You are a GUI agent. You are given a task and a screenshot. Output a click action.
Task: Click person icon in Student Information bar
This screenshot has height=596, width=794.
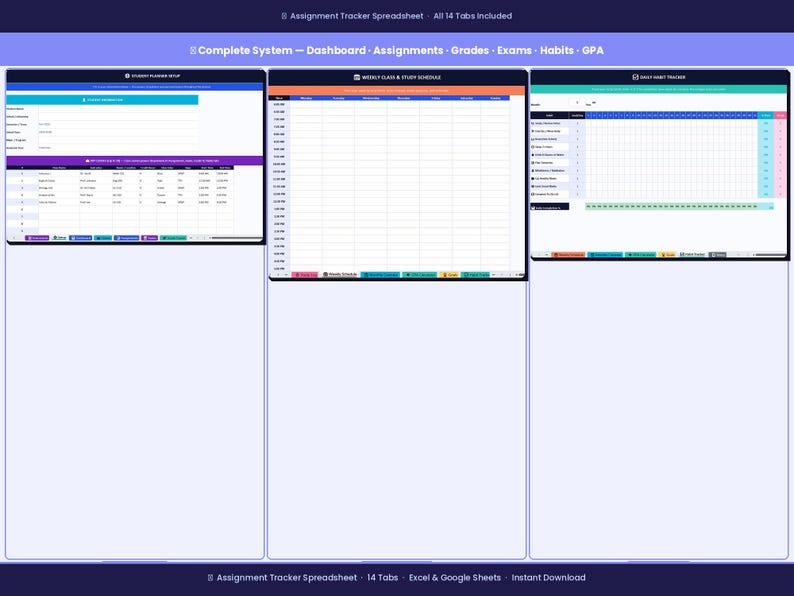click(x=84, y=100)
